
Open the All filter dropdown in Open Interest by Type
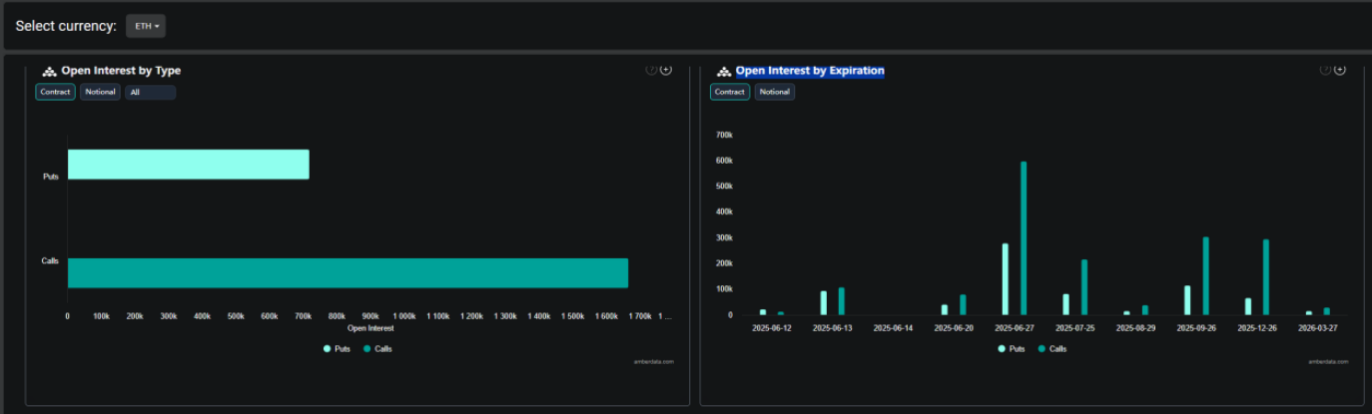pyautogui.click(x=150, y=92)
